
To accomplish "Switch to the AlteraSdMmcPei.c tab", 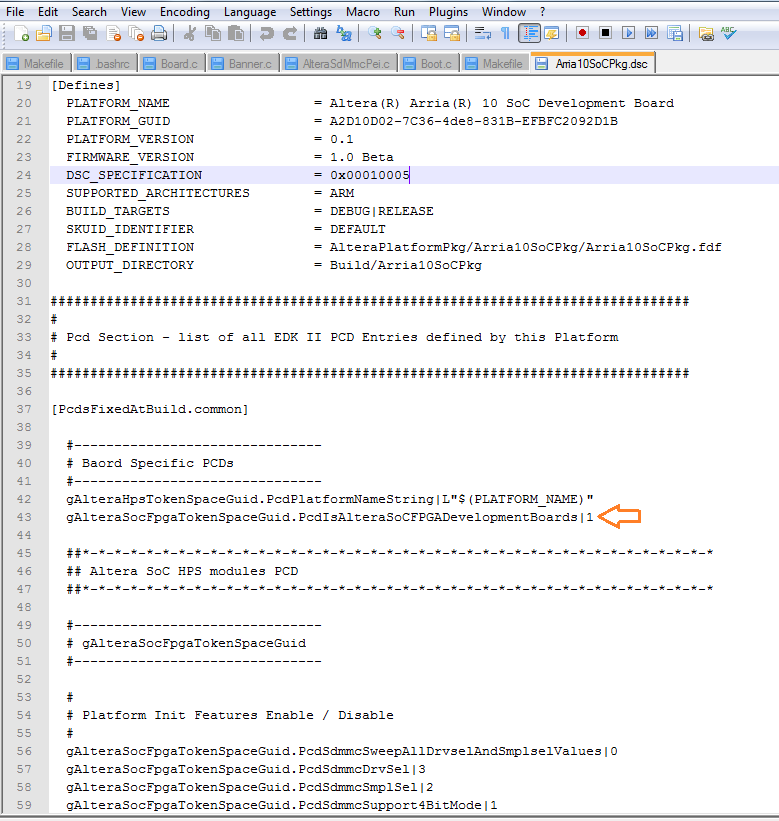I will click(x=340, y=63).
